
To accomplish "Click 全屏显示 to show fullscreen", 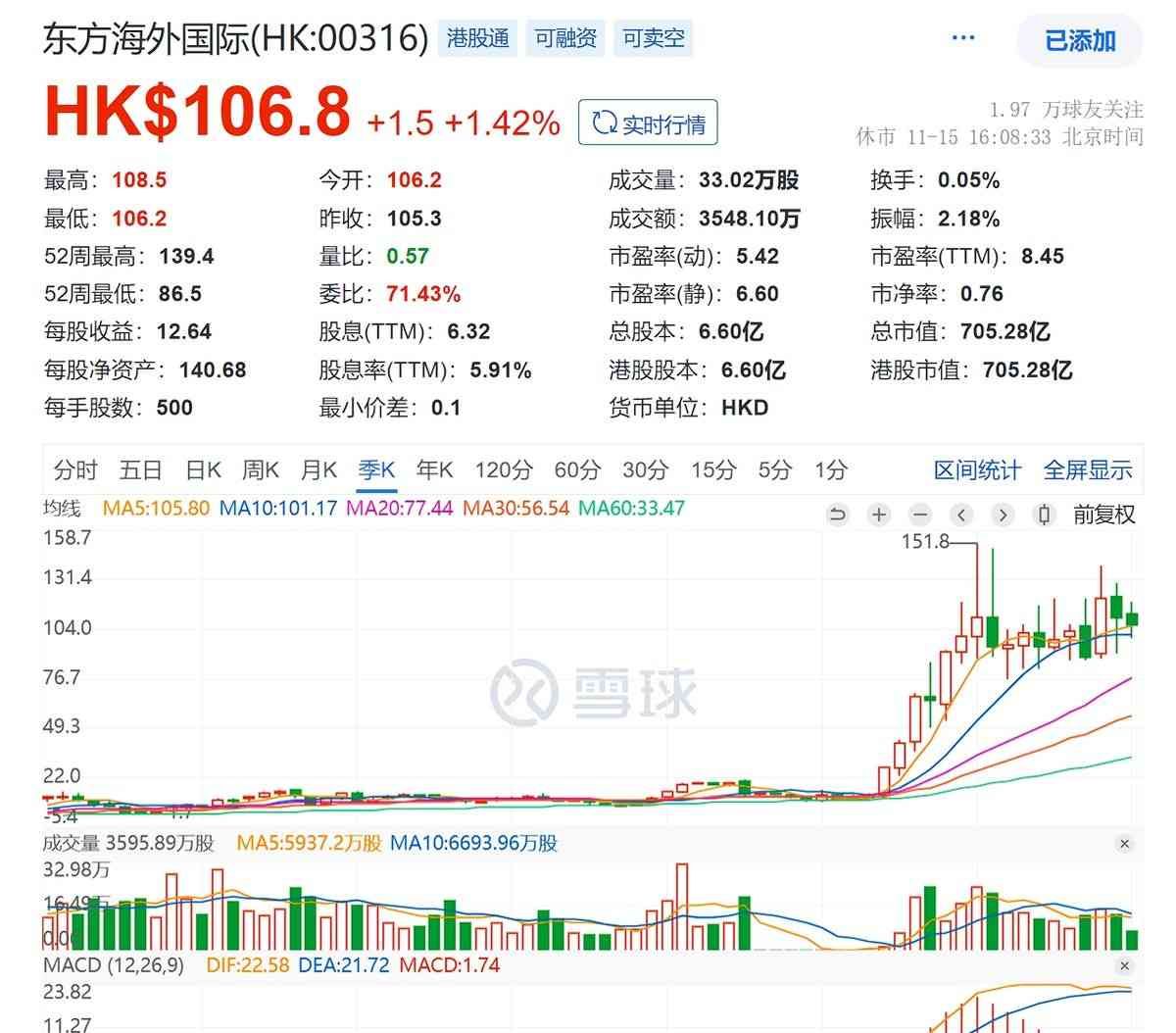I will pyautogui.click(x=1088, y=470).
